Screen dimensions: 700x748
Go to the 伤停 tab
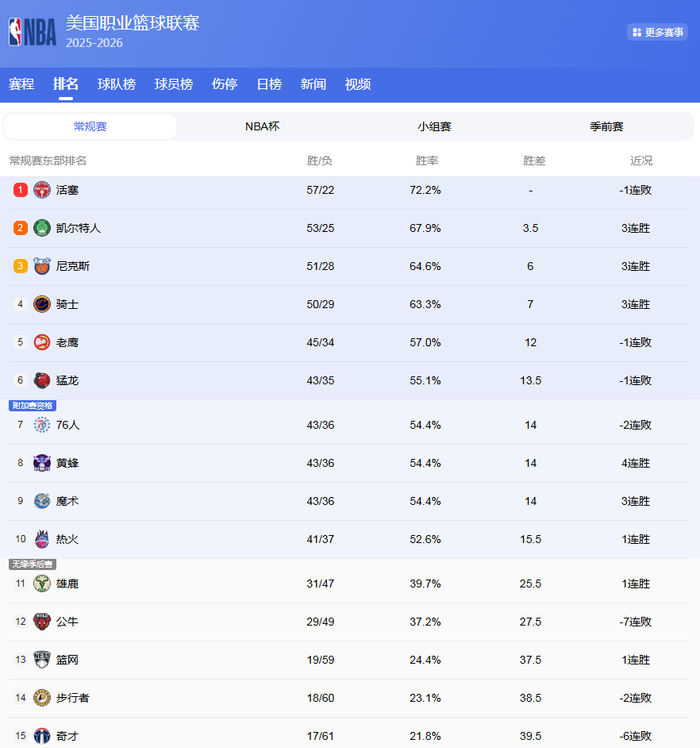click(225, 84)
